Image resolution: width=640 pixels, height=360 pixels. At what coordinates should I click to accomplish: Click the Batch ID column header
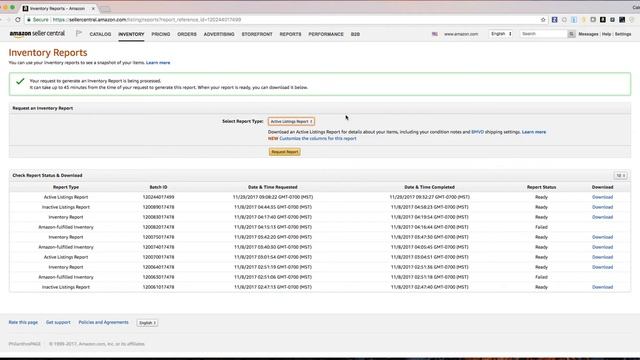pyautogui.click(x=158, y=187)
